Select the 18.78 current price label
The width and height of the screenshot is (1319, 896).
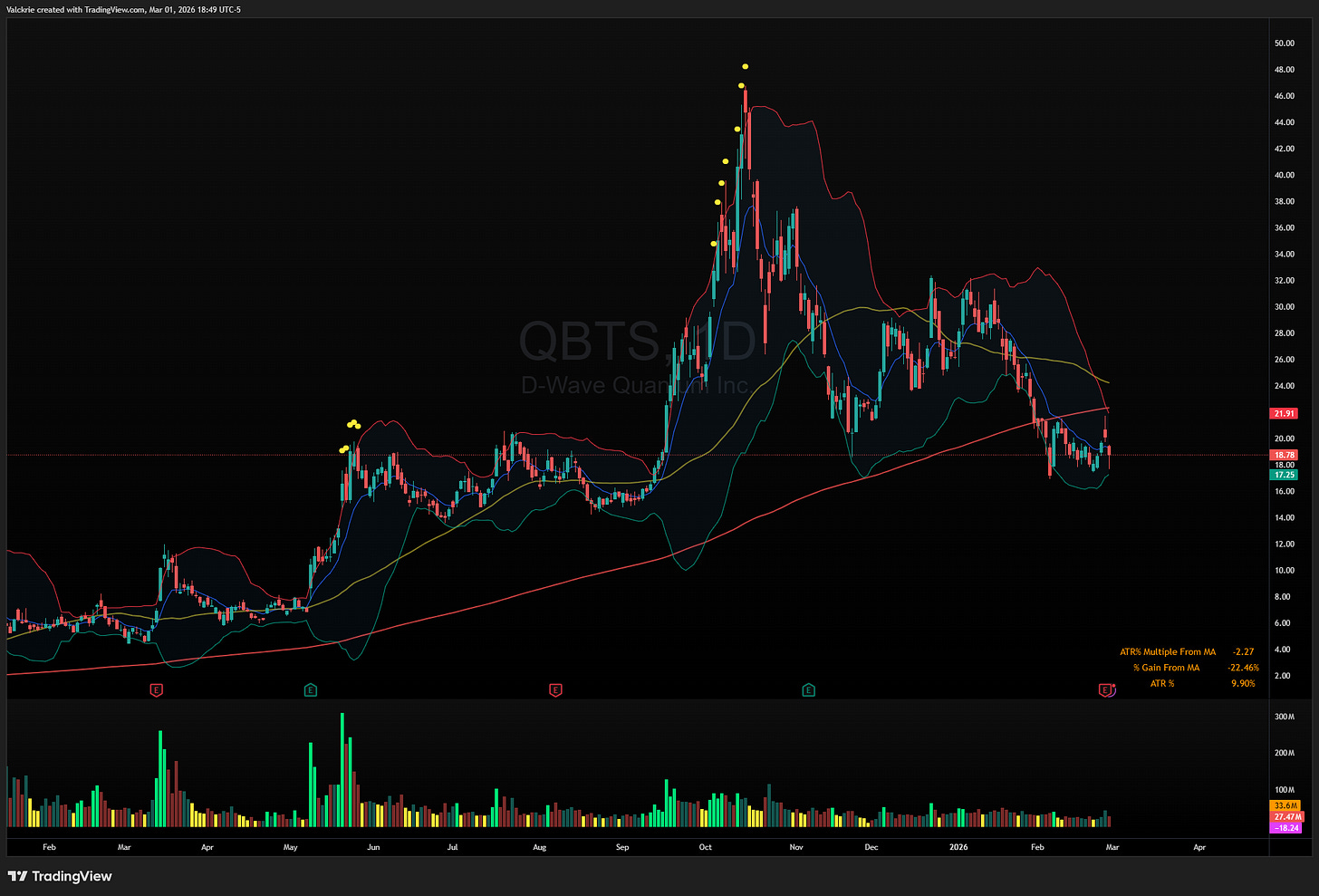click(x=1285, y=455)
